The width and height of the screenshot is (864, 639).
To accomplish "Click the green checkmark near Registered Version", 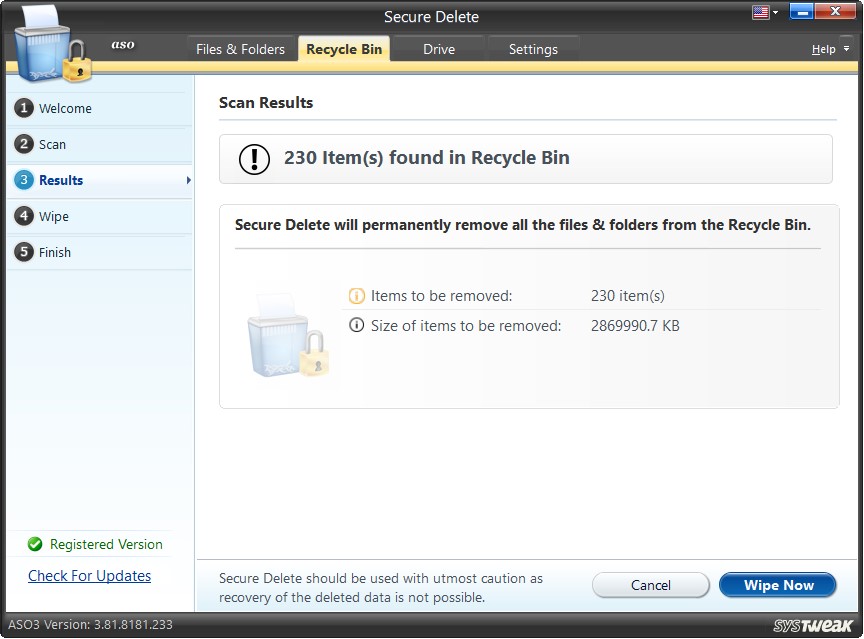I will [x=36, y=544].
